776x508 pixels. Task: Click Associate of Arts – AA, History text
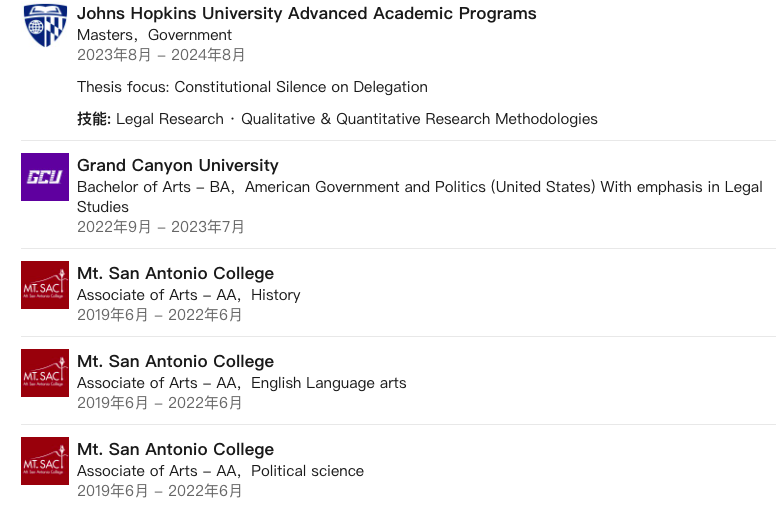(188, 295)
